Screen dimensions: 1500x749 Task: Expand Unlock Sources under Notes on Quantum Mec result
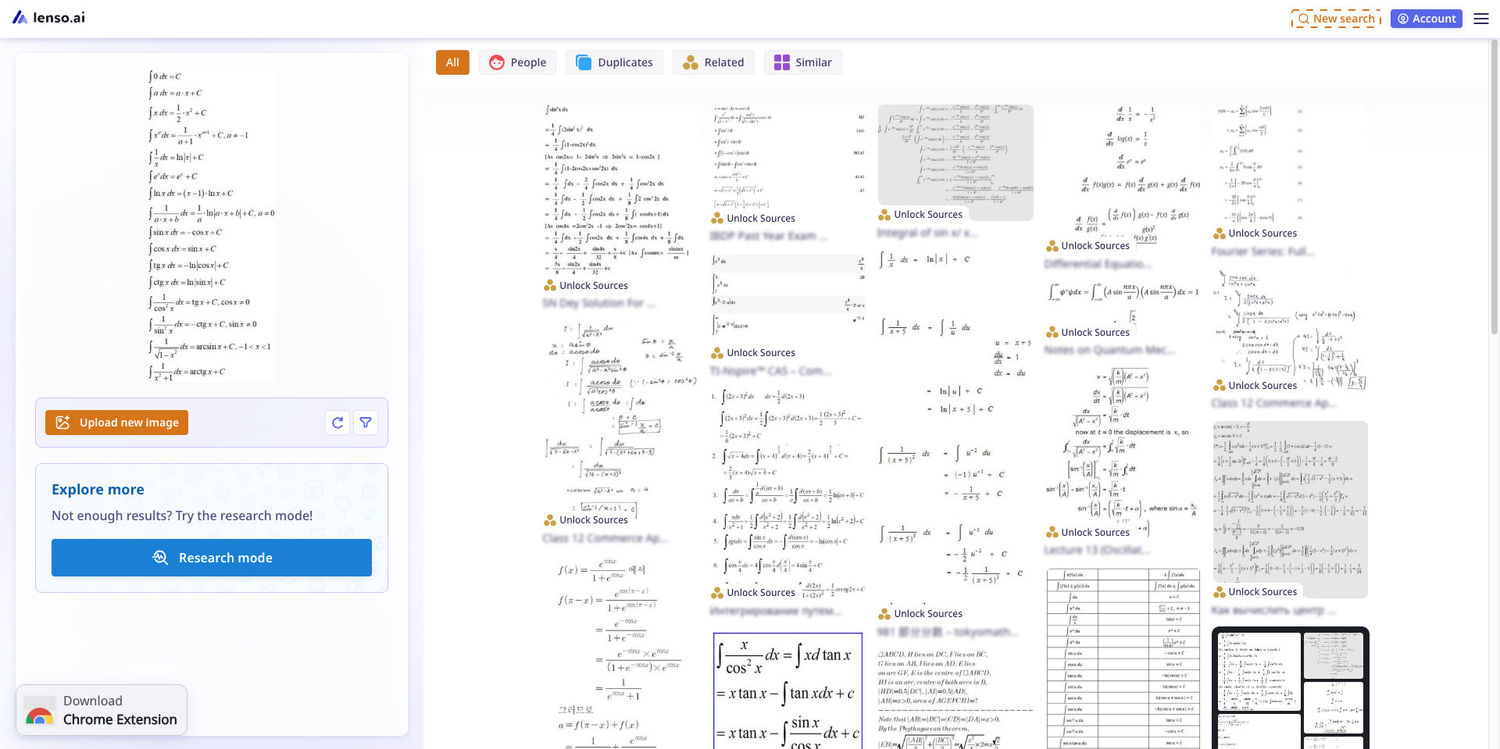pyautogui.click(x=1088, y=332)
